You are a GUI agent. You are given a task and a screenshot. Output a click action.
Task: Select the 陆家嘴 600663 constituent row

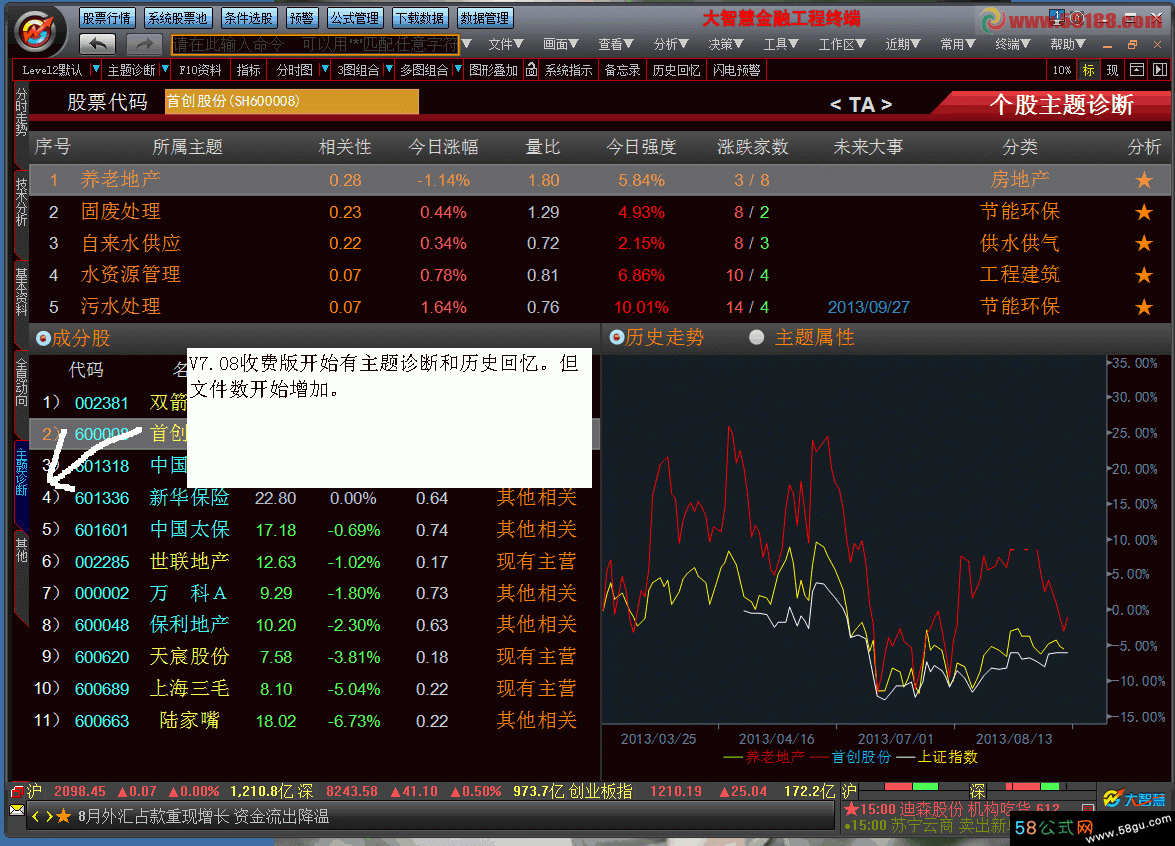pyautogui.click(x=315, y=721)
